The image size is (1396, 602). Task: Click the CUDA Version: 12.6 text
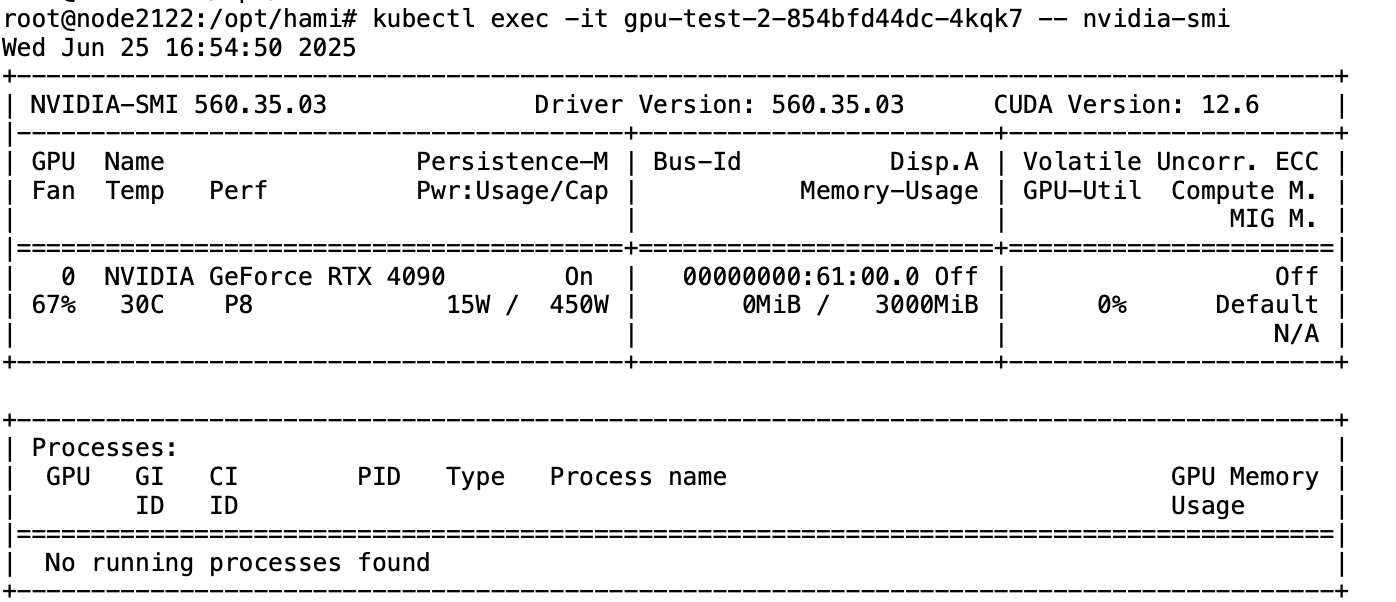click(1126, 105)
